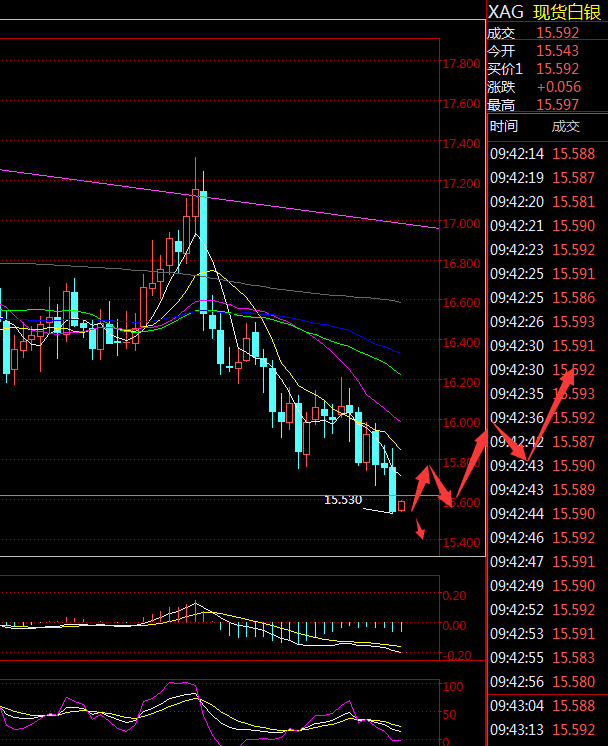Pick the 09:42:21 tick row
Image resolution: width=608 pixels, height=746 pixels.
tap(543, 226)
